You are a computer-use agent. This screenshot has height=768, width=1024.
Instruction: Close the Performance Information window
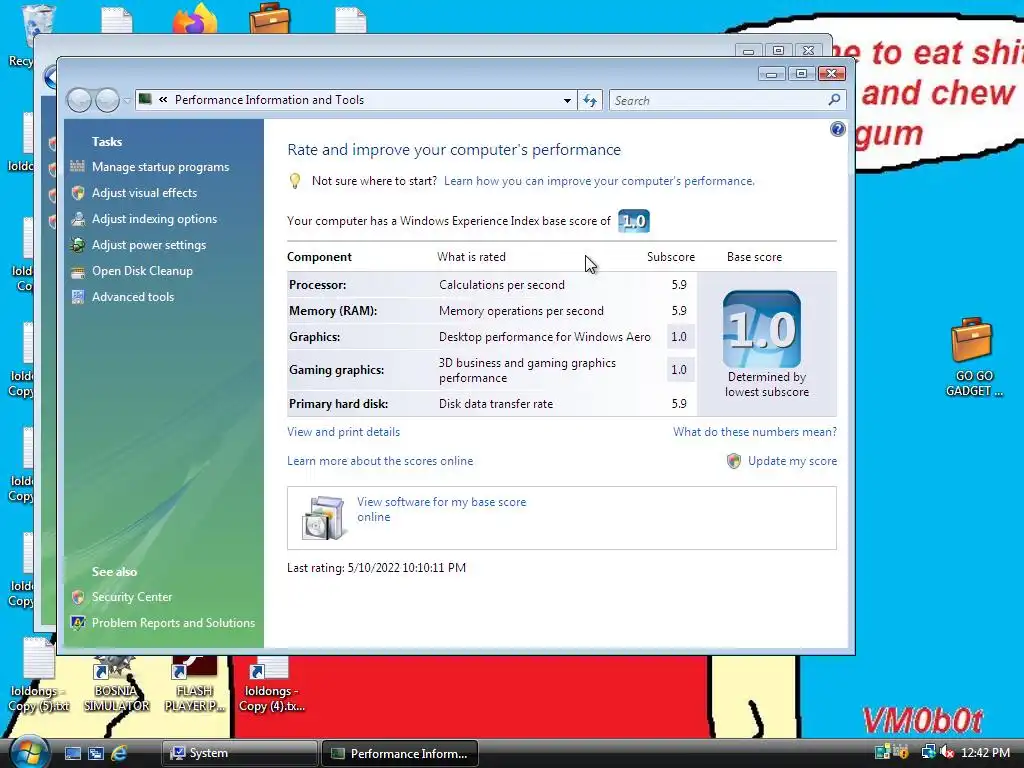(x=831, y=73)
